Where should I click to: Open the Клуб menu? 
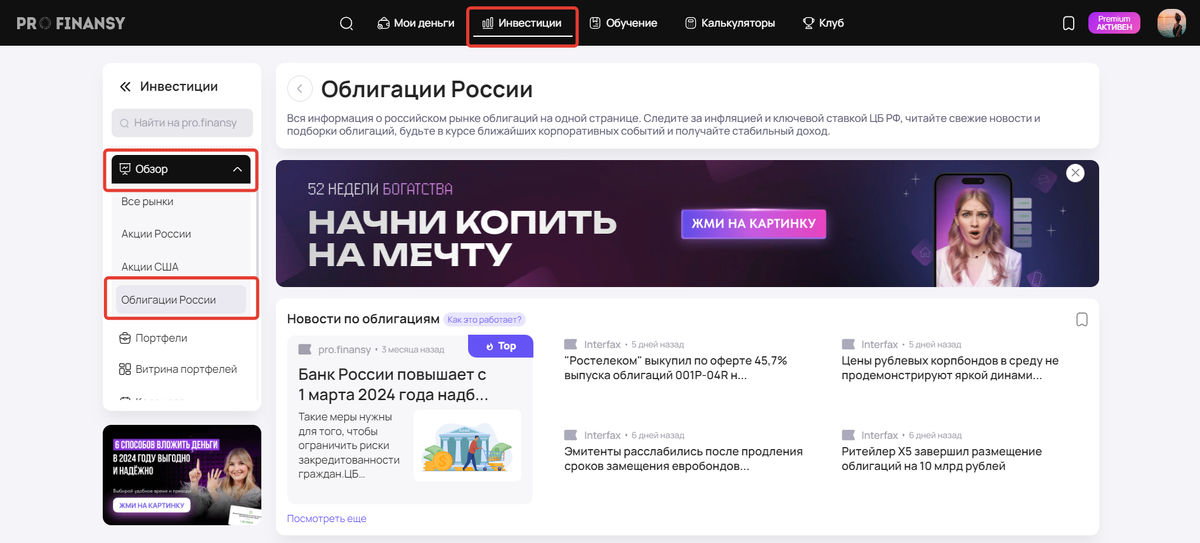click(823, 23)
